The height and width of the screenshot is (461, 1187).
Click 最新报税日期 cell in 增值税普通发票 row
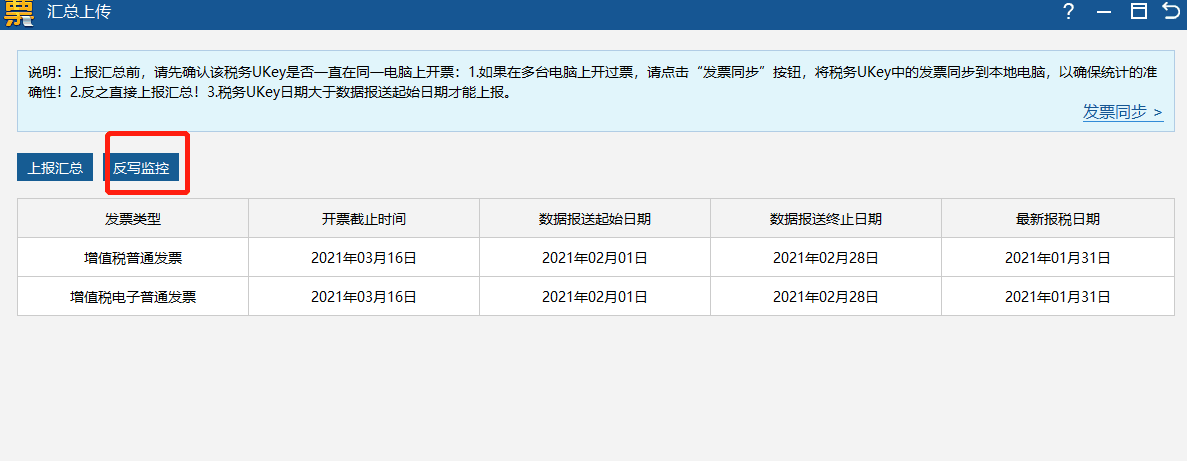click(1058, 258)
